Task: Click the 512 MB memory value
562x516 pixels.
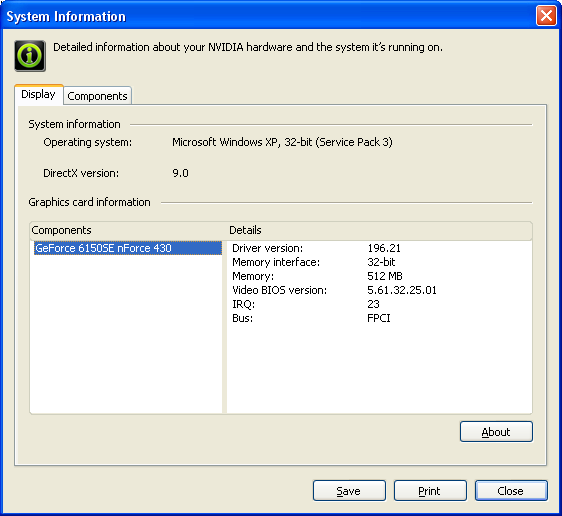Action: coord(385,276)
